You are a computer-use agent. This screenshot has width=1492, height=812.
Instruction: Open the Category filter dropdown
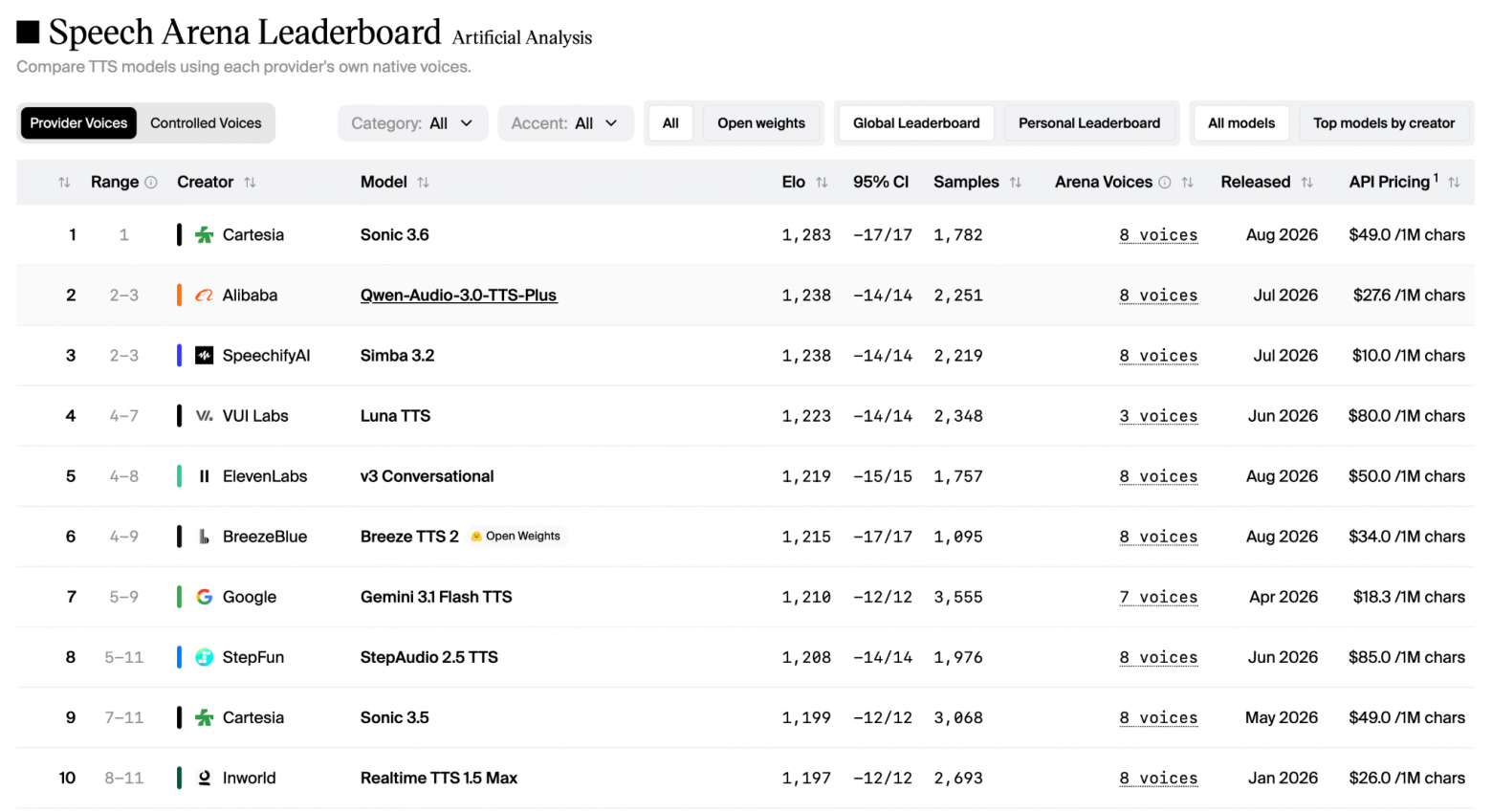[412, 123]
